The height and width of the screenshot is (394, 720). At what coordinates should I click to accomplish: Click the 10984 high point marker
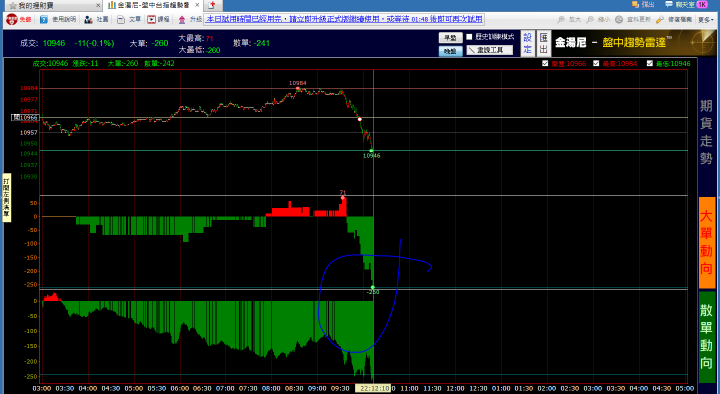pyautogui.click(x=298, y=88)
